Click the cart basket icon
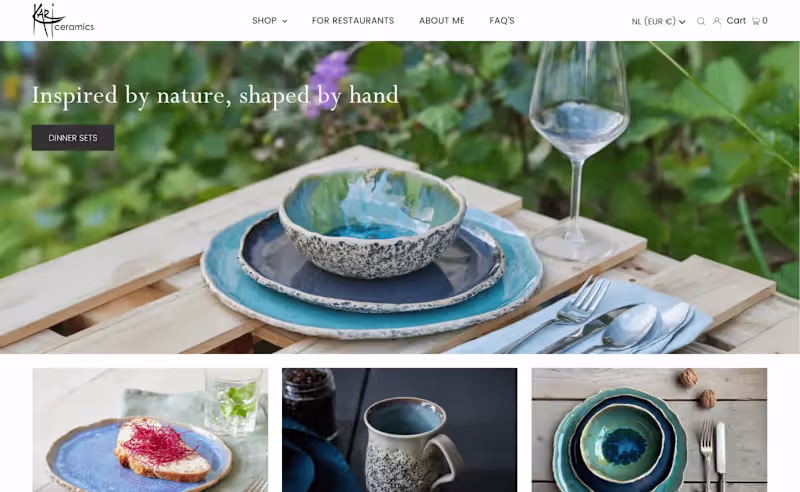This screenshot has height=492, width=800. click(756, 21)
